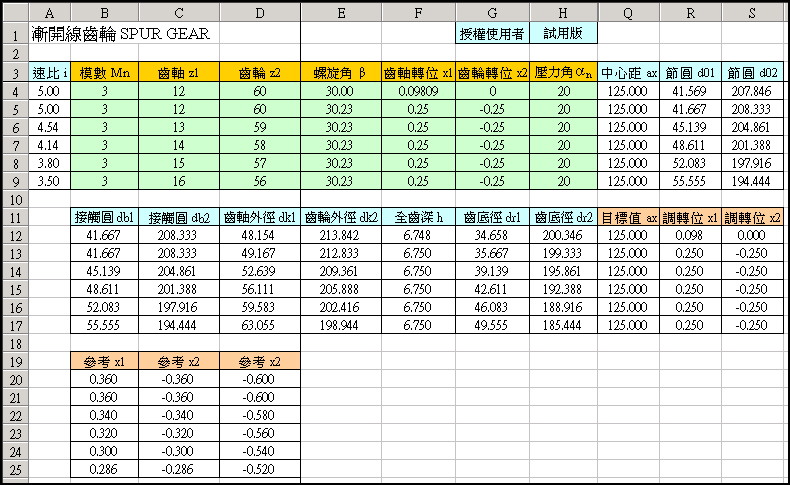This screenshot has width=790, height=485.
Task: Click the speed ratio cell 4.54
Action: (49, 127)
